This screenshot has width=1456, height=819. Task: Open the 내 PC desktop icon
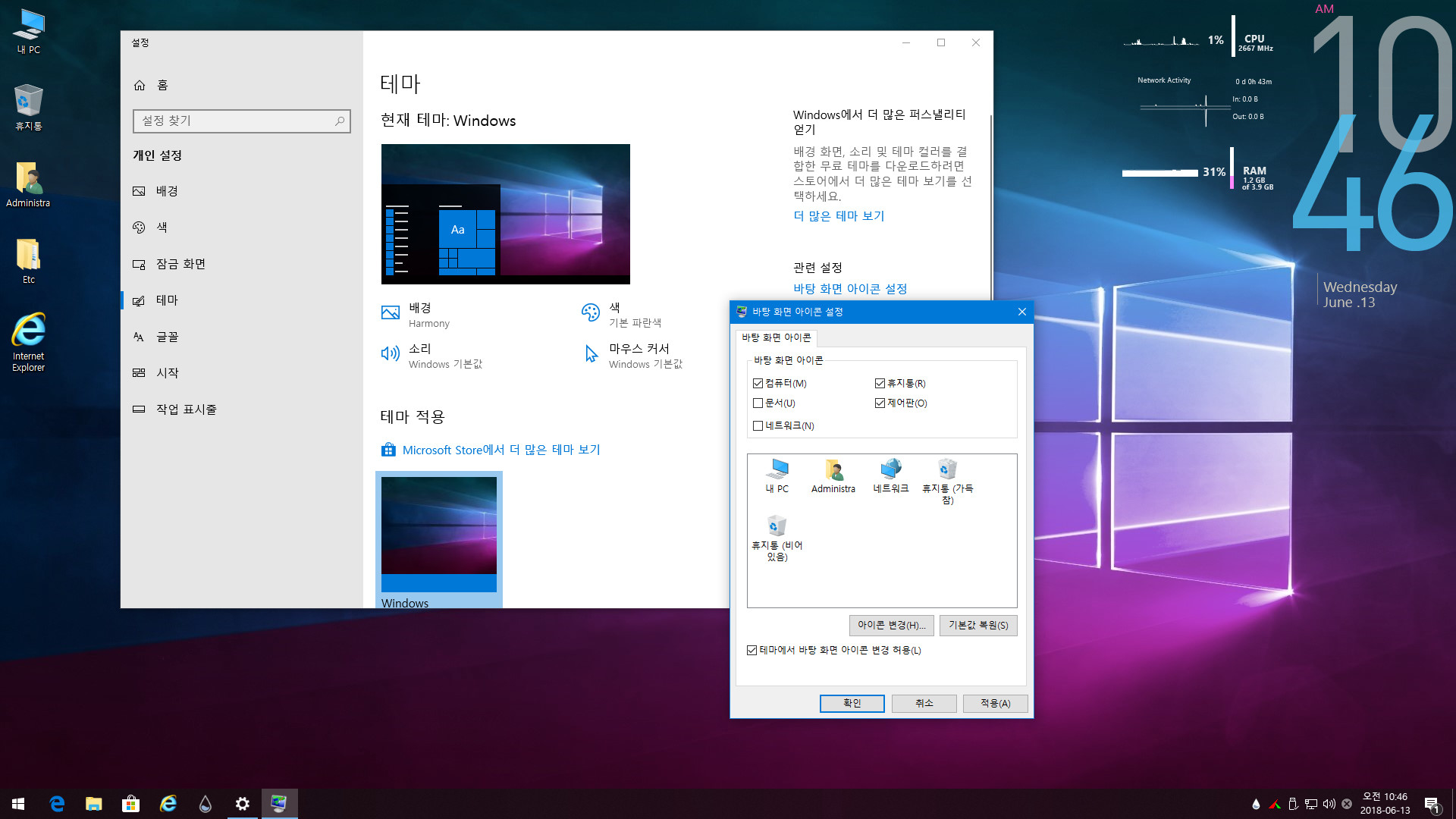[x=29, y=32]
